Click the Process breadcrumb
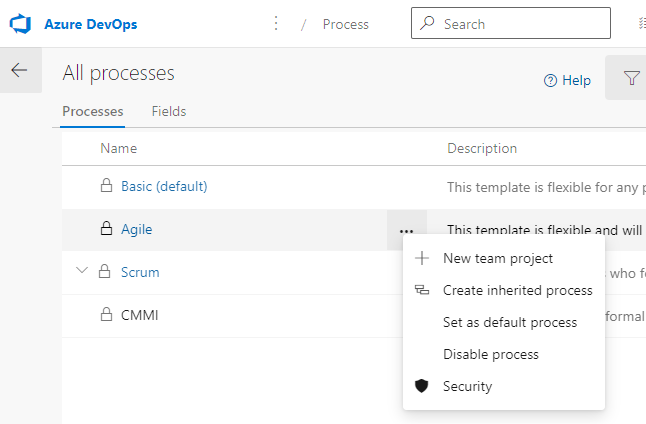 (345, 24)
